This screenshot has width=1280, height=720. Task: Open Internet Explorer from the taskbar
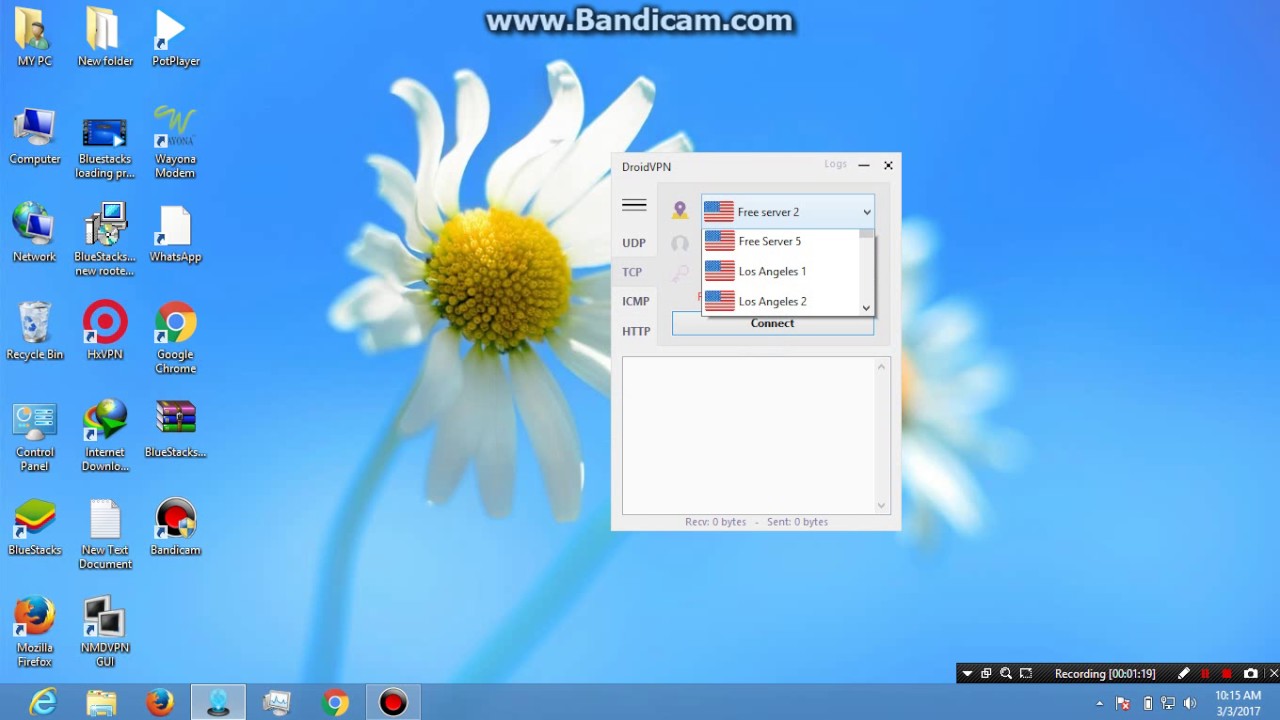(43, 703)
